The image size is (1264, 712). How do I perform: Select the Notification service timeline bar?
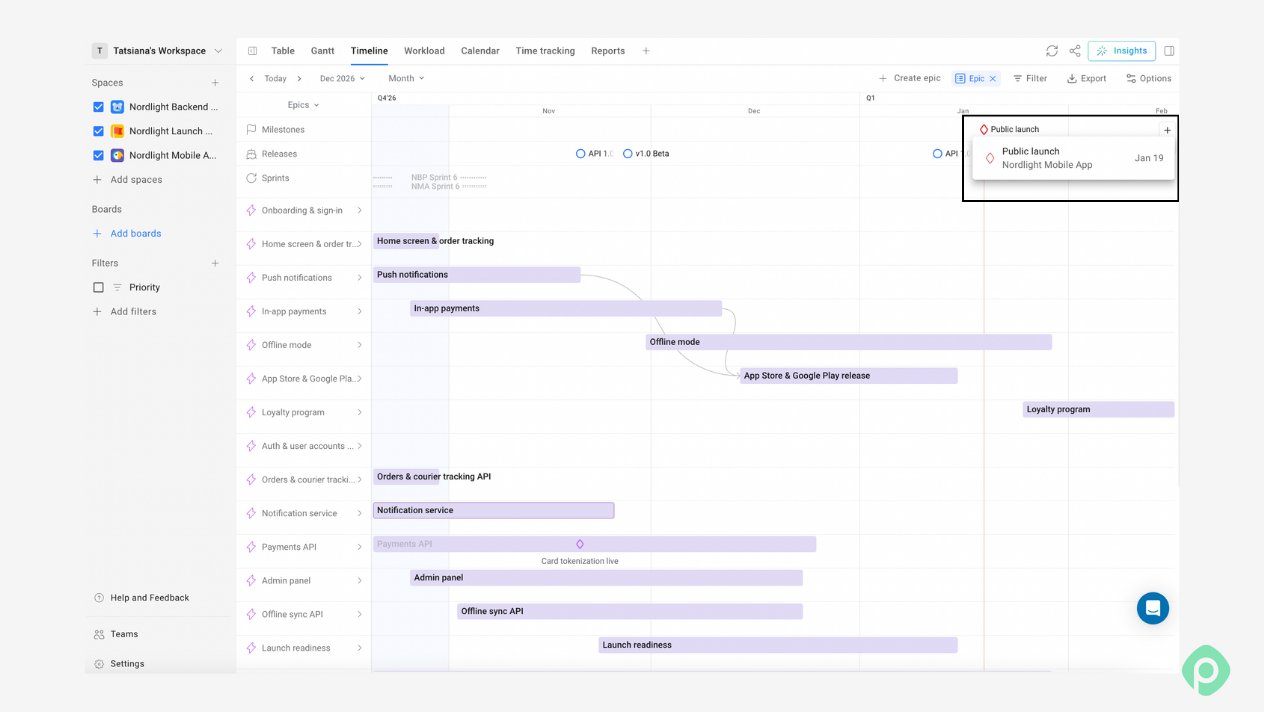pos(494,510)
